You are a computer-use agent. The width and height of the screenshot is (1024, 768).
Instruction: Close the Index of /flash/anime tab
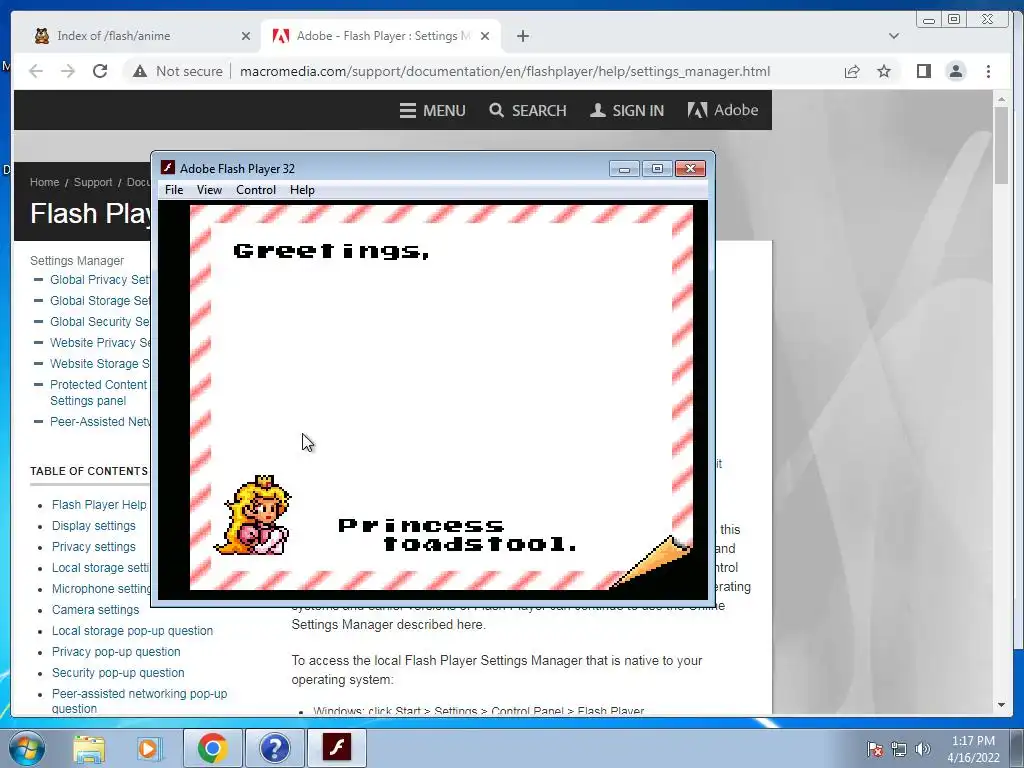(246, 36)
